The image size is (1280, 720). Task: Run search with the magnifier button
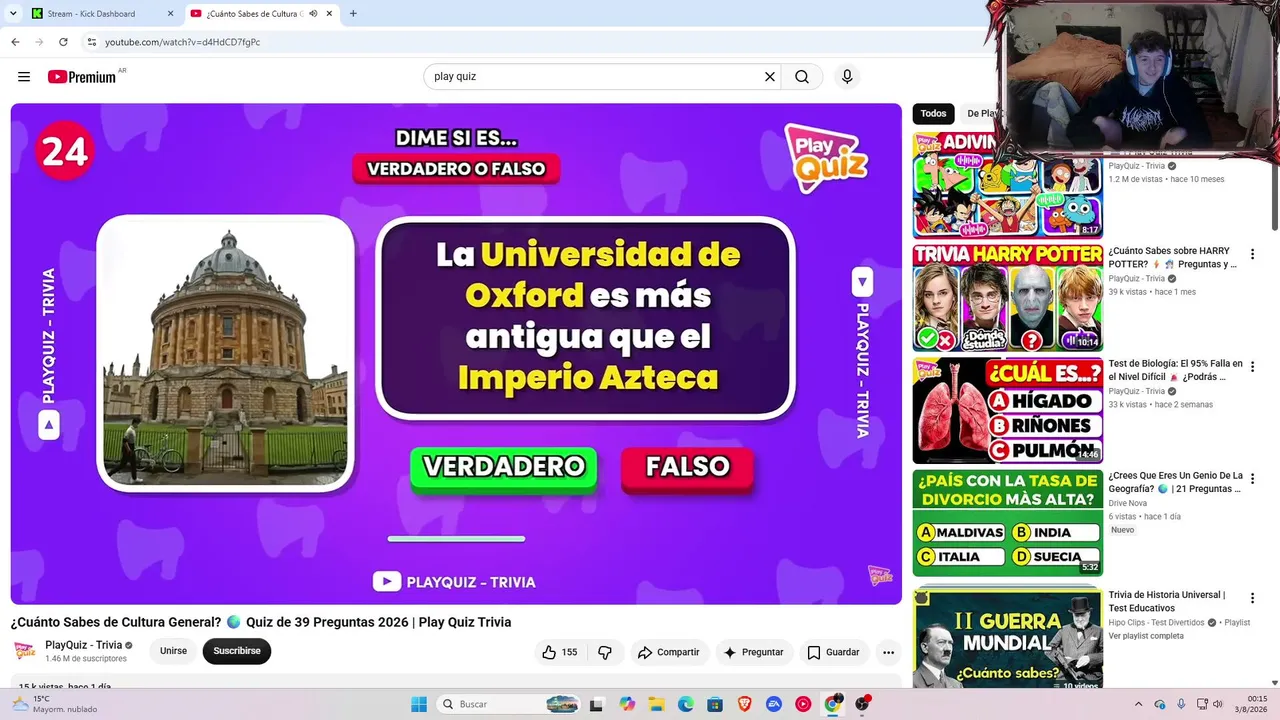coord(802,77)
